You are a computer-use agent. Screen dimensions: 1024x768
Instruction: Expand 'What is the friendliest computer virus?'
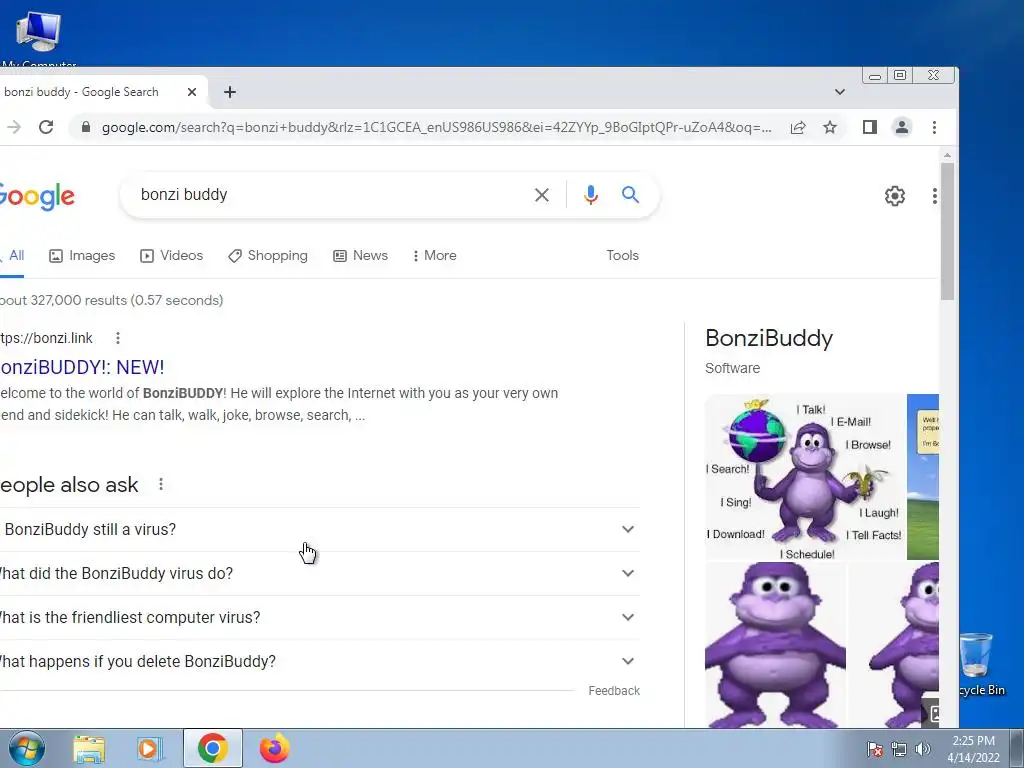click(x=319, y=617)
